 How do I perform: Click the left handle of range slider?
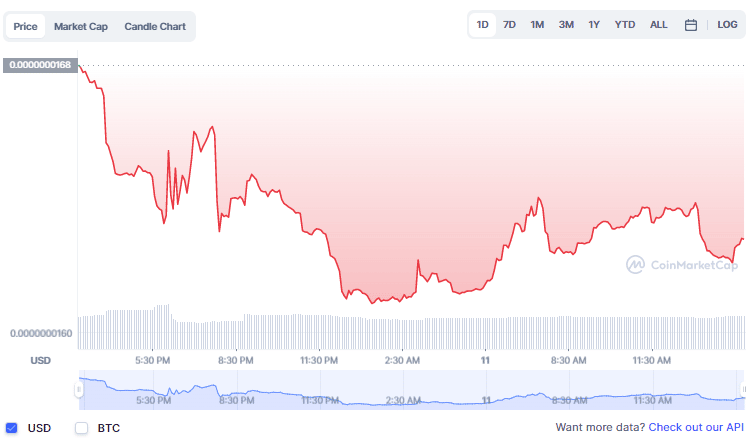(x=79, y=389)
